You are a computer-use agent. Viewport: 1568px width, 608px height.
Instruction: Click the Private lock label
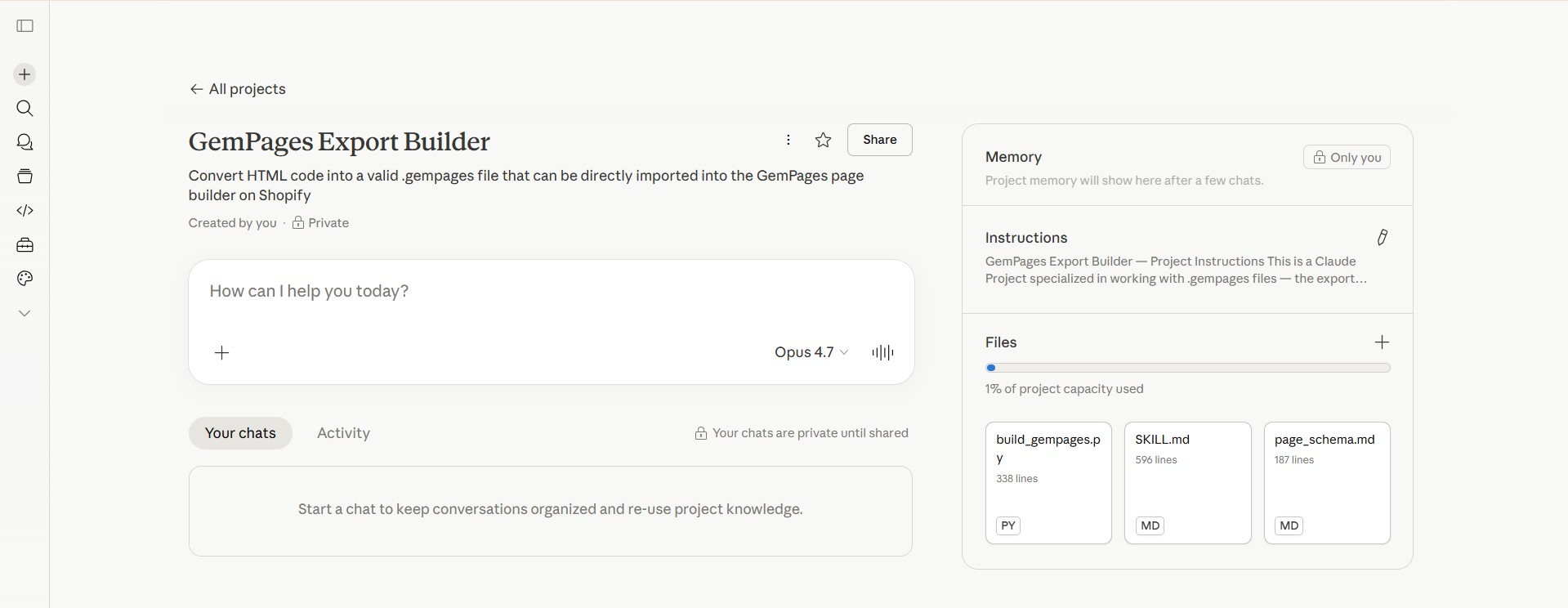[320, 223]
